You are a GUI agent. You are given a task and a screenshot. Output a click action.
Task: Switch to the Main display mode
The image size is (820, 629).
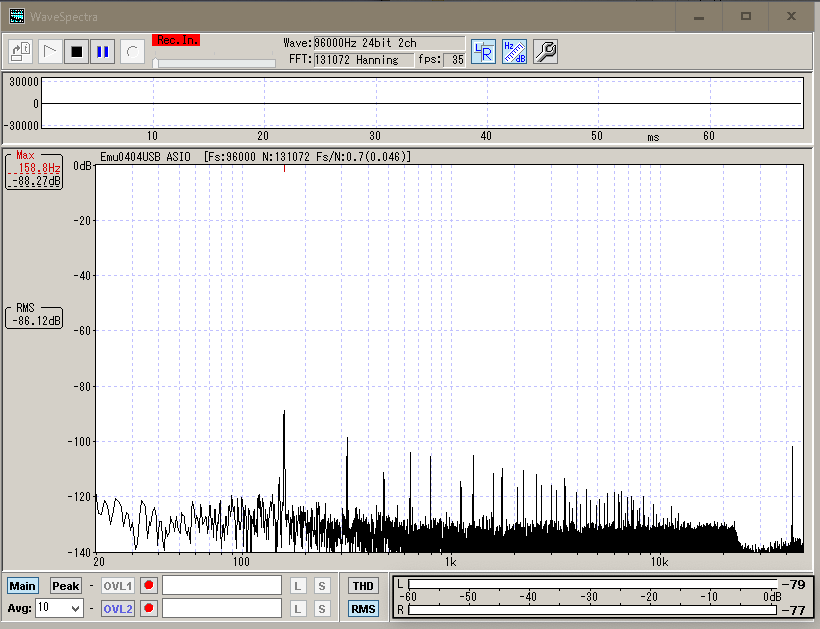(x=22, y=586)
